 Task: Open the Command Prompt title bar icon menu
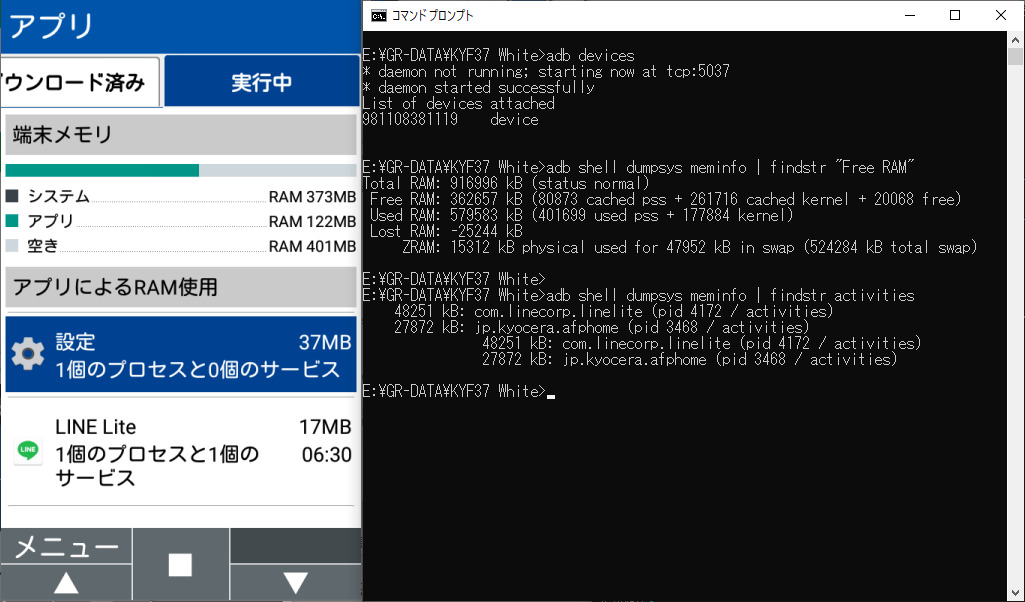pyautogui.click(x=378, y=15)
